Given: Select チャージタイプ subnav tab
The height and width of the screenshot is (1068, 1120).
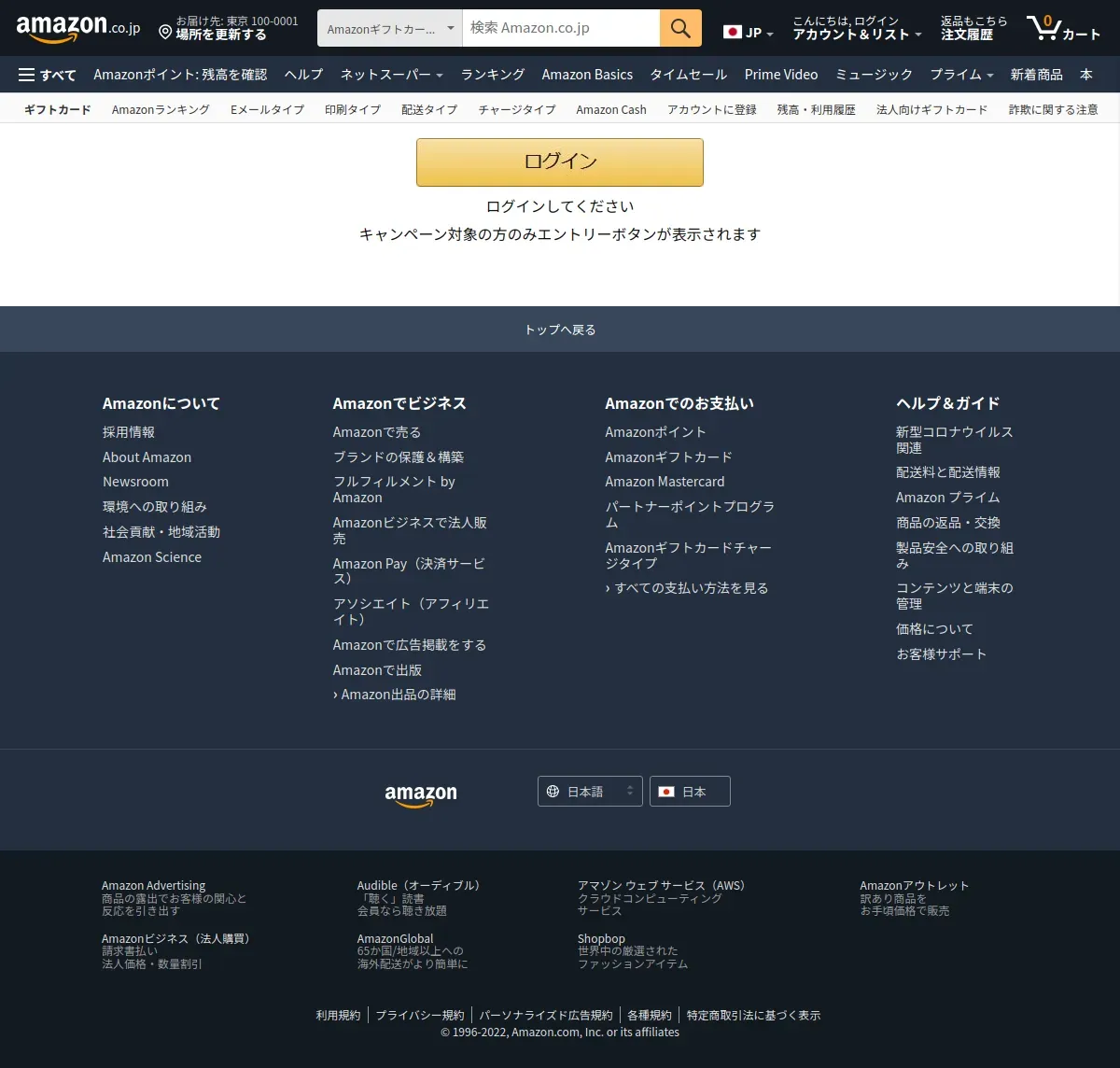Looking at the screenshot, I should tap(517, 110).
